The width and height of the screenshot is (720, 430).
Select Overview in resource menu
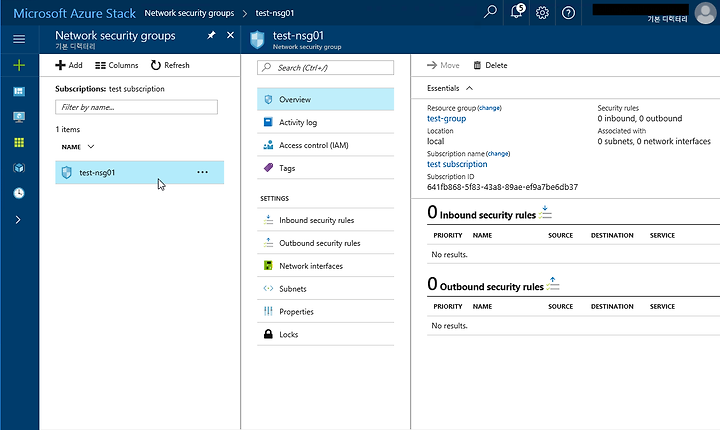pyautogui.click(x=326, y=99)
